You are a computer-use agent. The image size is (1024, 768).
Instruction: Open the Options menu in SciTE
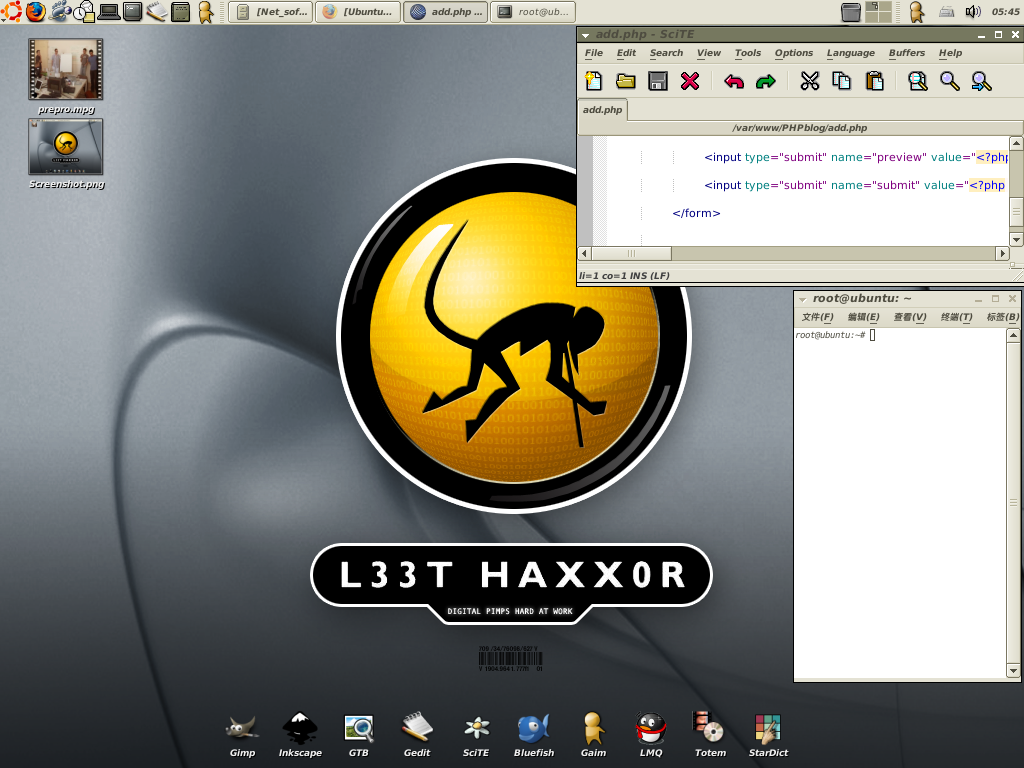[x=793, y=53]
